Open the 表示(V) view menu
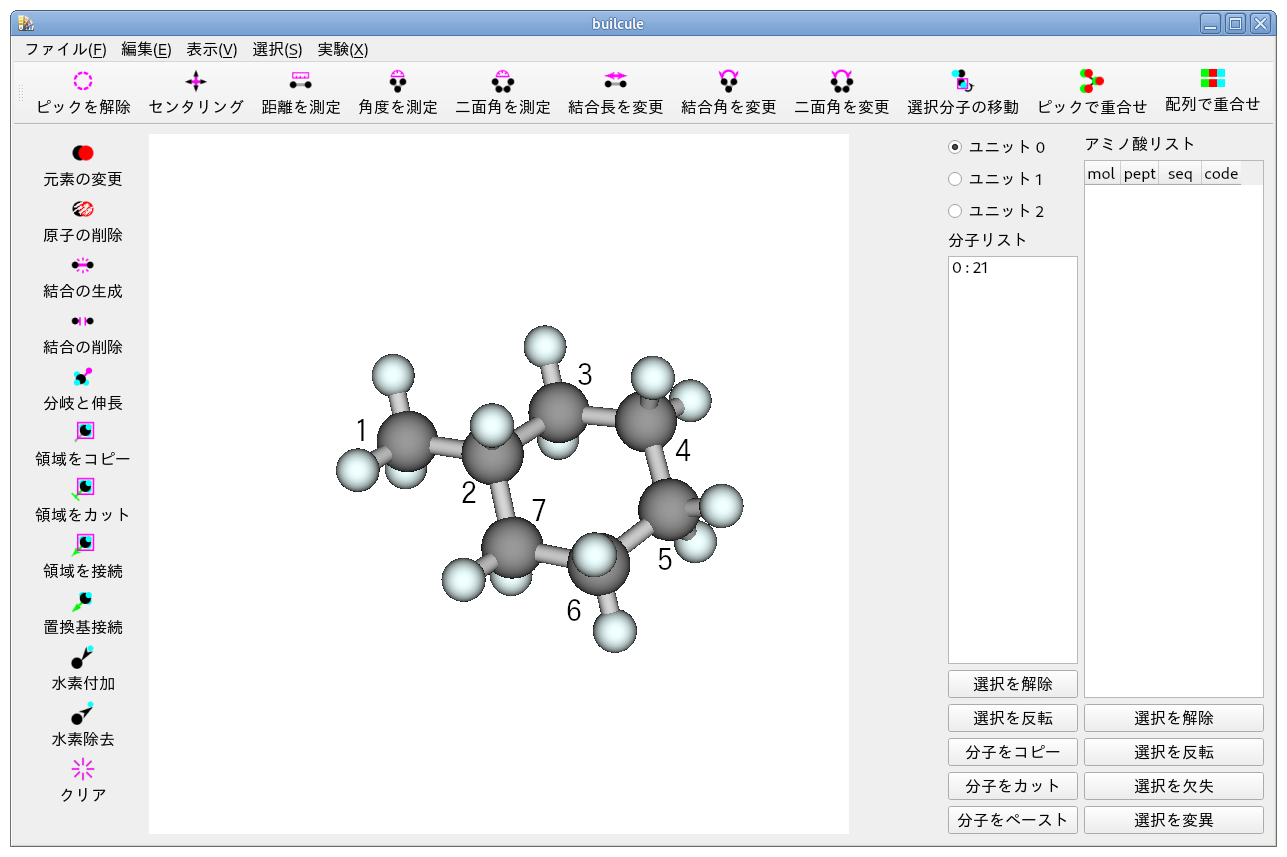This screenshot has width=1287, height=857. 212,49
